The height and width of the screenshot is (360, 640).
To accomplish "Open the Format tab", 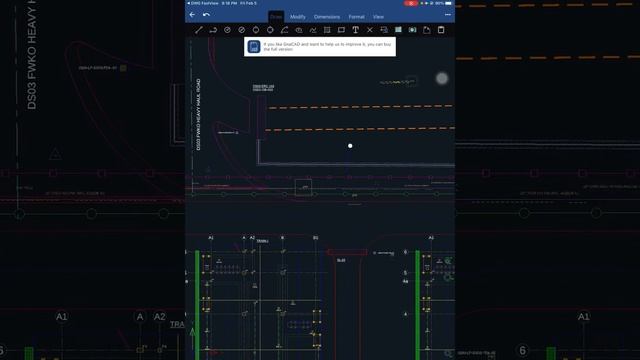I will point(356,17).
